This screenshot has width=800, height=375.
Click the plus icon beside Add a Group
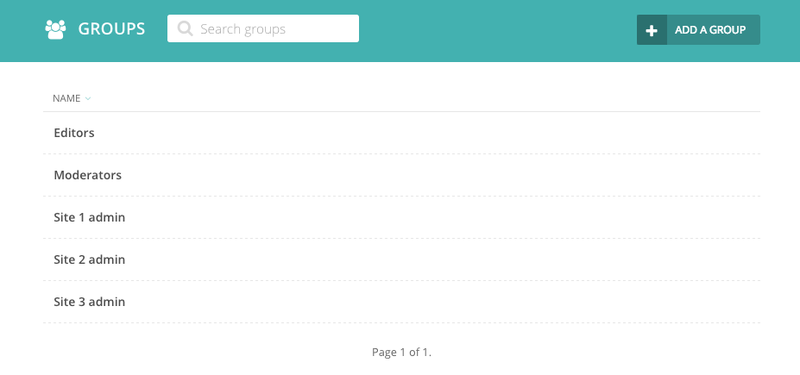[652, 30]
